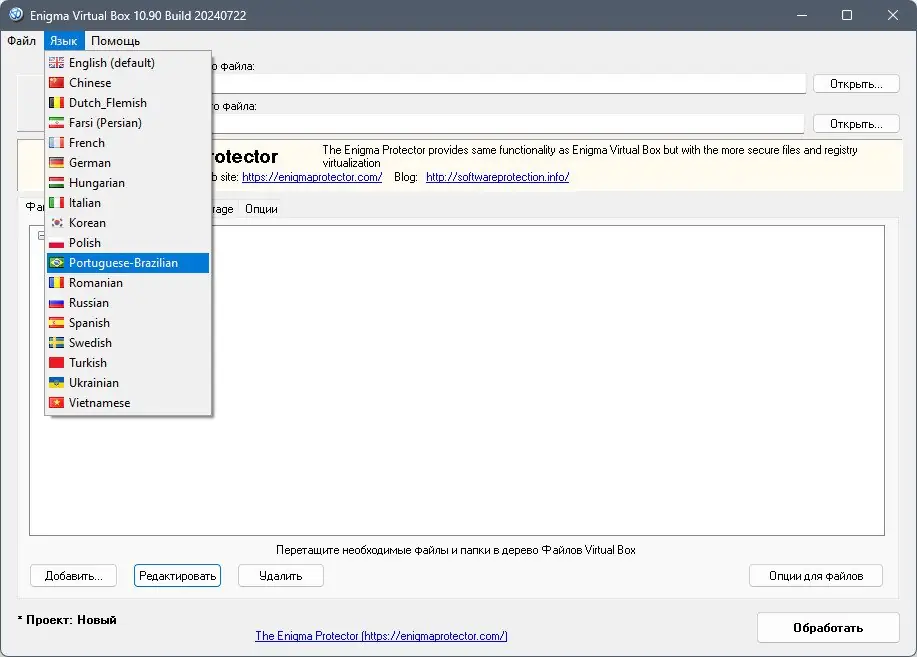The height and width of the screenshot is (657, 917).
Task: Click the Добавить... button
Action: pyautogui.click(x=74, y=576)
